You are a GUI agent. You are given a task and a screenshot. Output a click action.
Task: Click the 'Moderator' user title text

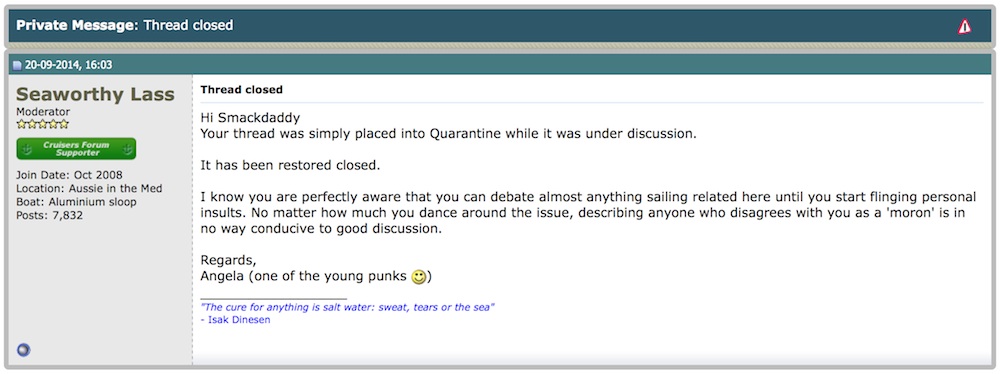click(43, 112)
